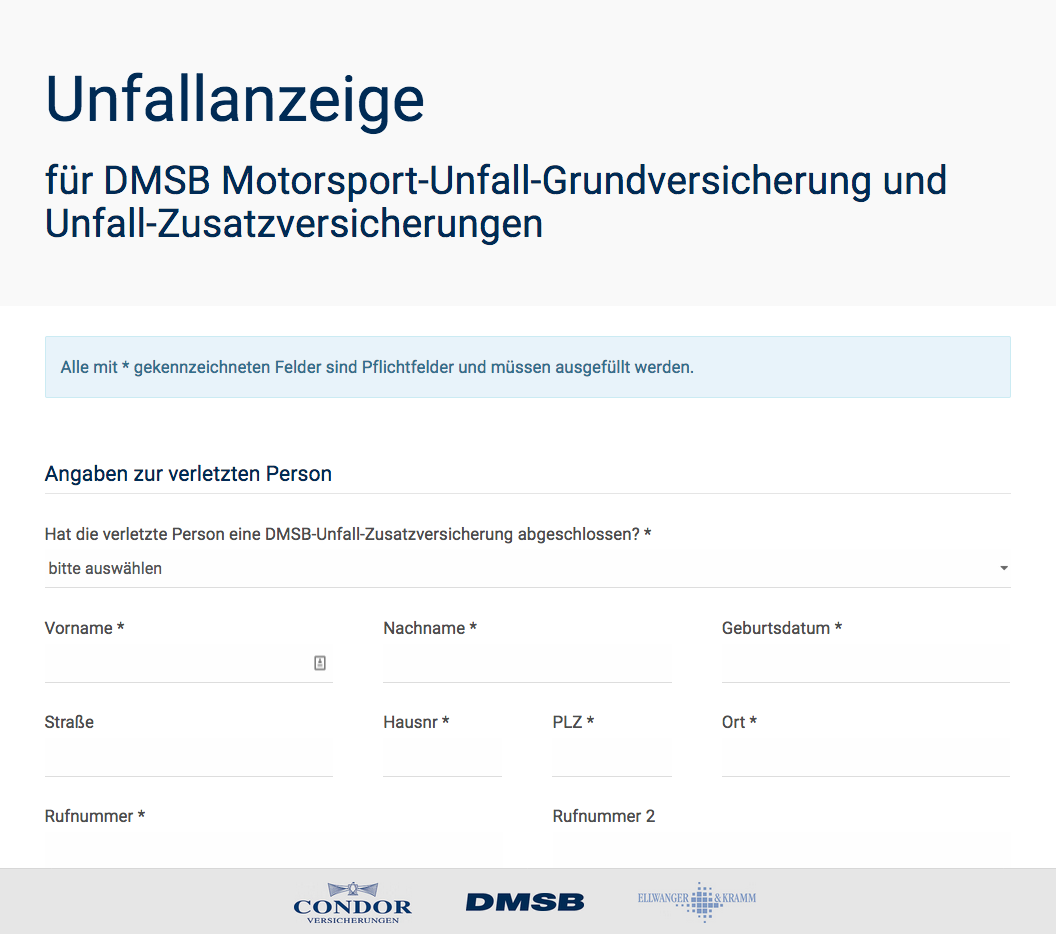Click the Rufnummer 2 label
Image resolution: width=1056 pixels, height=934 pixels.
click(x=603, y=816)
